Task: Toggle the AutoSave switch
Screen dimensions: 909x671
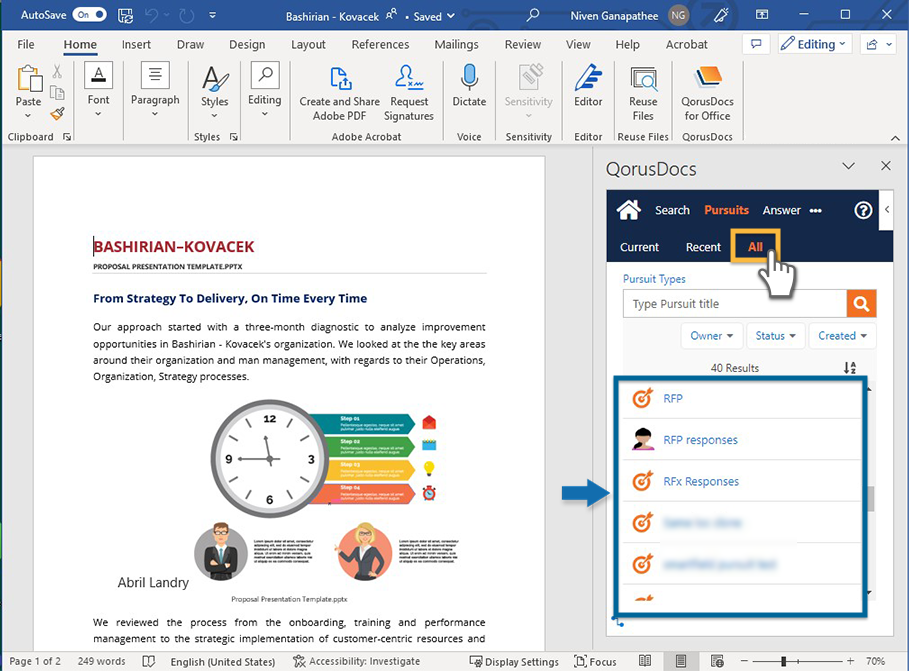Action: tap(89, 15)
